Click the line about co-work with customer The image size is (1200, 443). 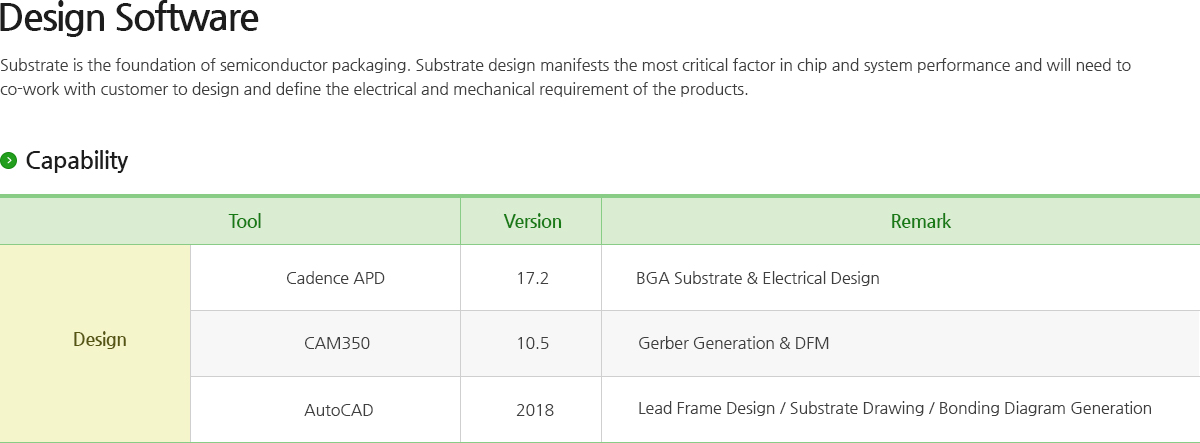click(374, 89)
